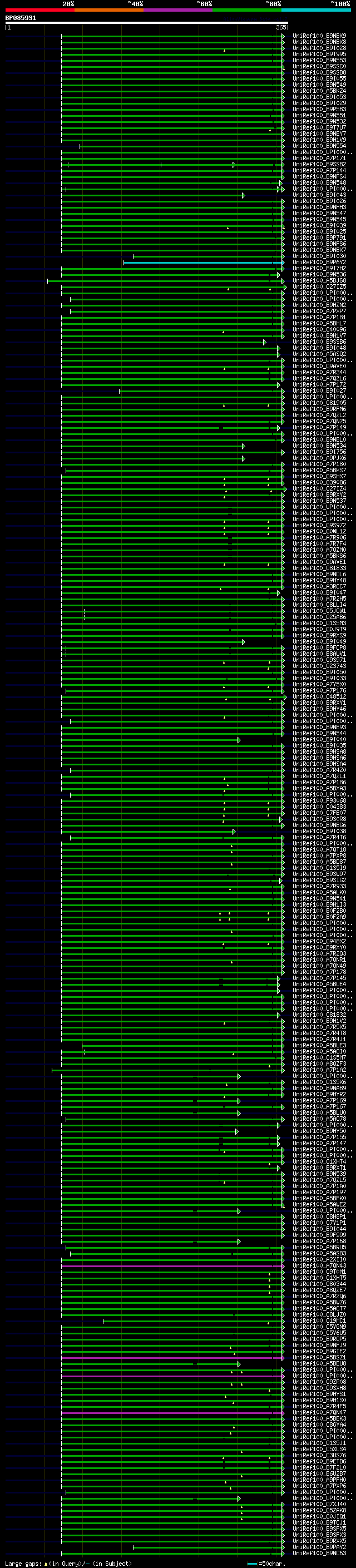This screenshot has width=356, height=1568.
Task: Click the query end position 365
Action: (x=281, y=27)
